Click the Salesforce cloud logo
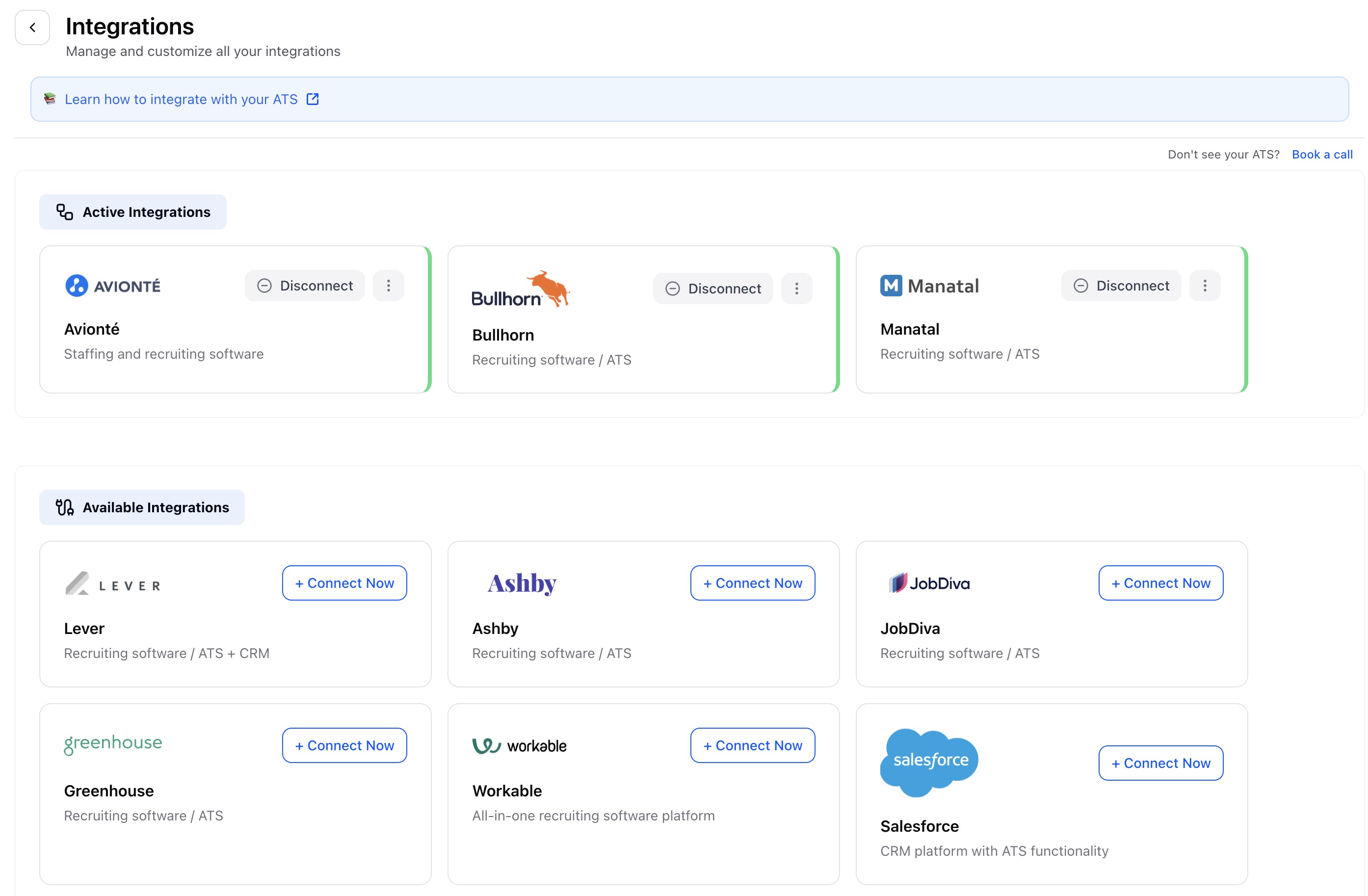Screen dimensions: 1368x896 (929, 762)
